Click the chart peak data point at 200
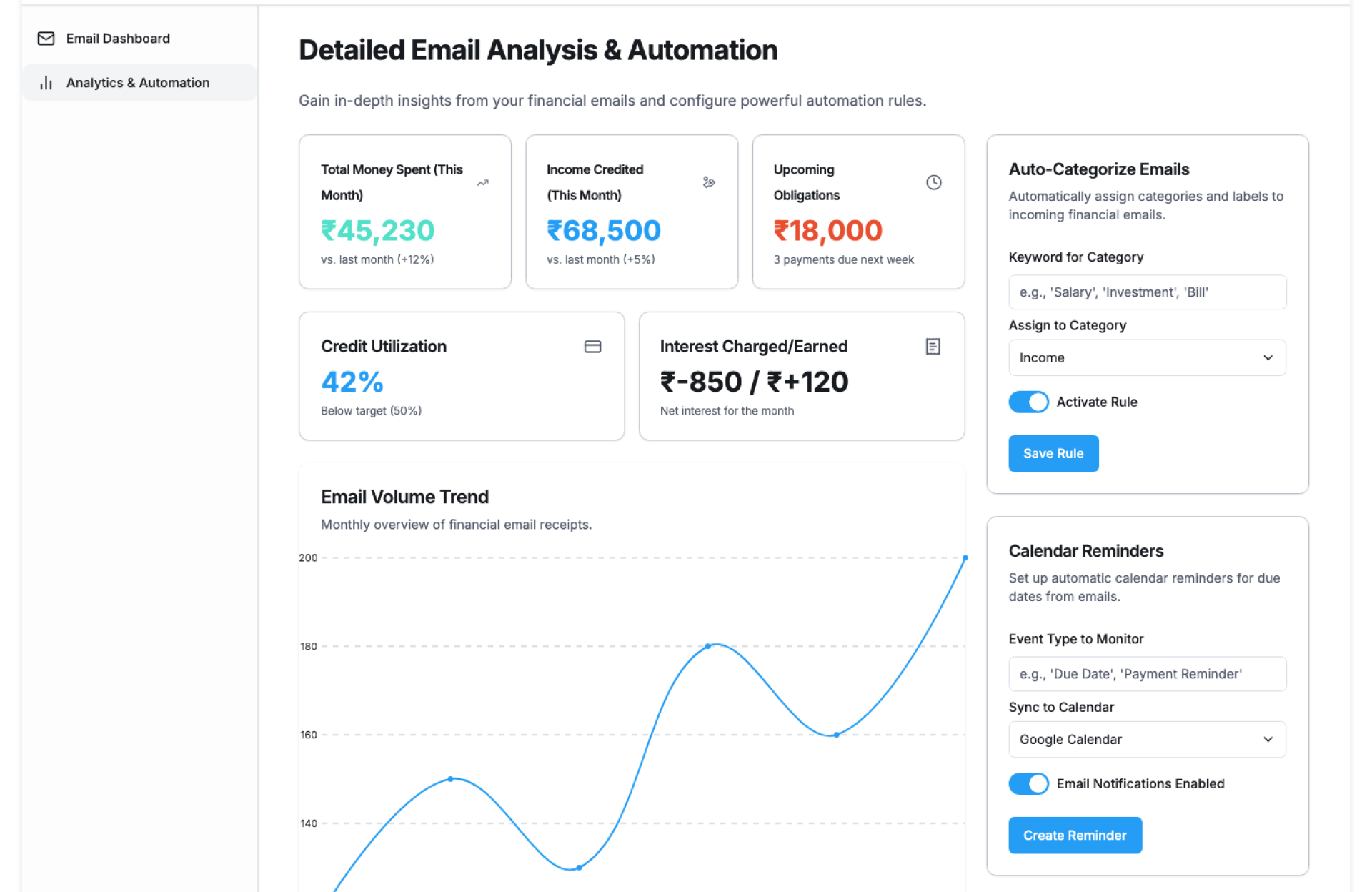This screenshot has height=892, width=1372. click(965, 557)
